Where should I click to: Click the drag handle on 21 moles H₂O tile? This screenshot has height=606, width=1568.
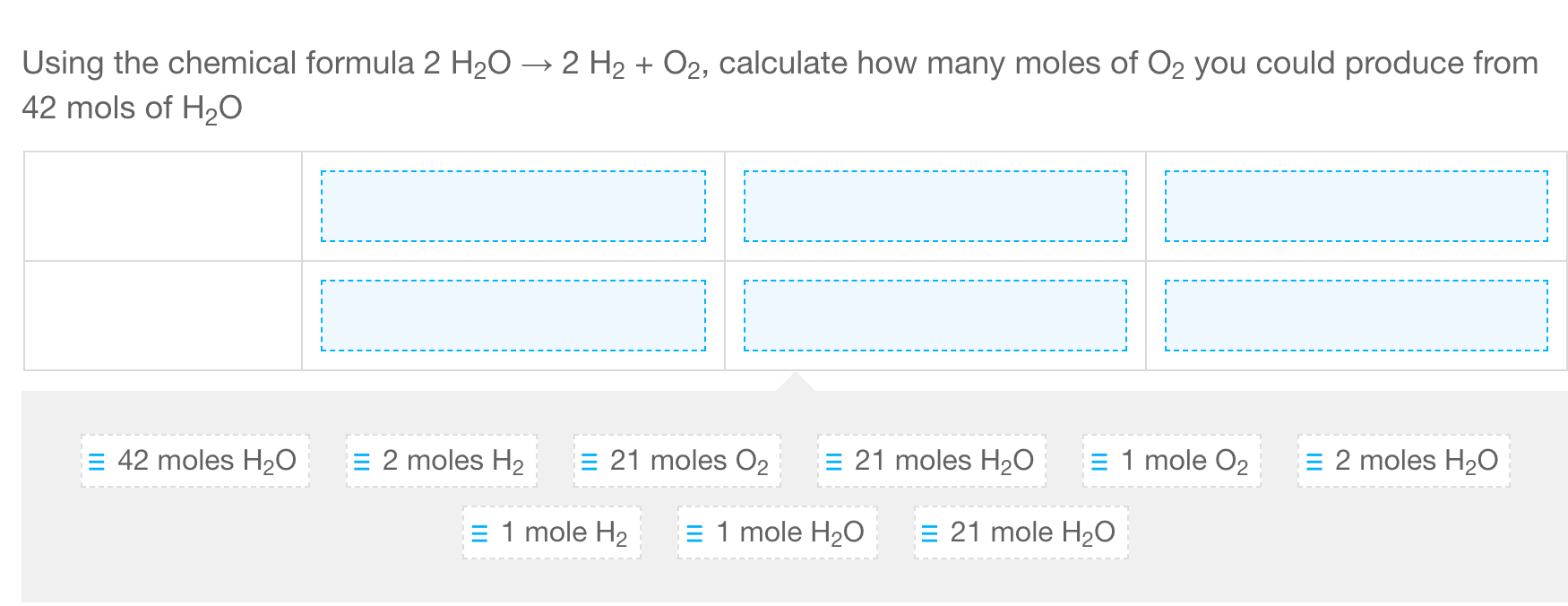click(833, 461)
